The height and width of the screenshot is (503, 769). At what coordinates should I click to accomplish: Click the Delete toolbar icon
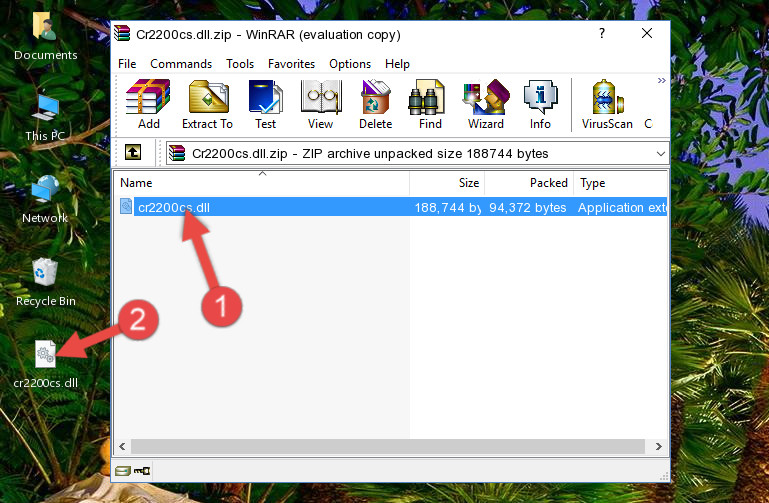376,104
